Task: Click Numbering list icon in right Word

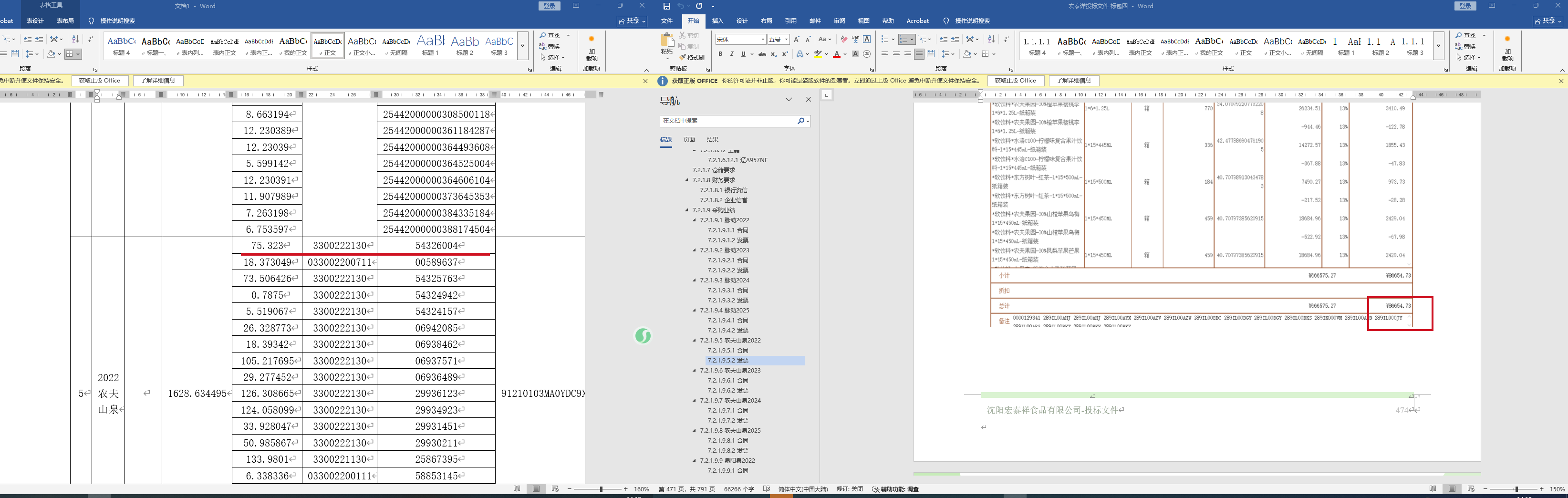Action: click(904, 40)
